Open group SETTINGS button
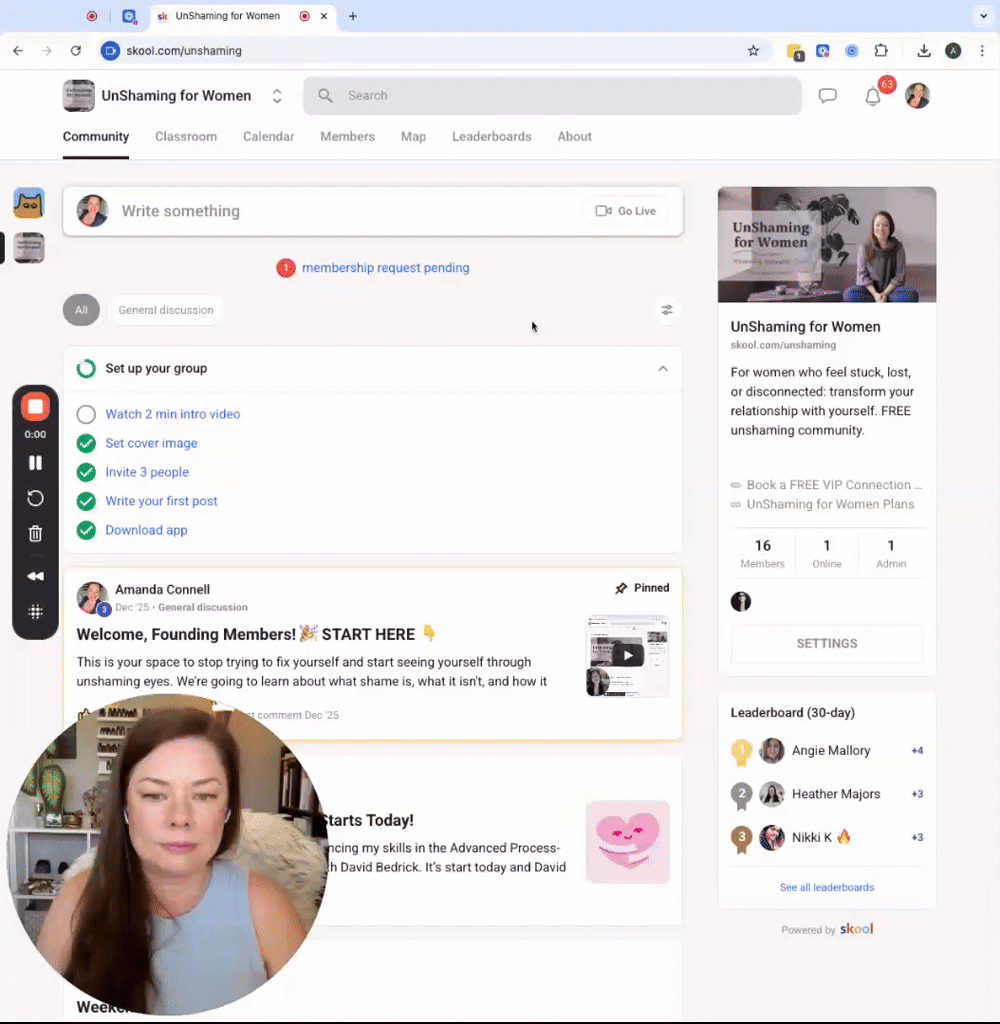The height and width of the screenshot is (1024, 1000). [x=827, y=643]
